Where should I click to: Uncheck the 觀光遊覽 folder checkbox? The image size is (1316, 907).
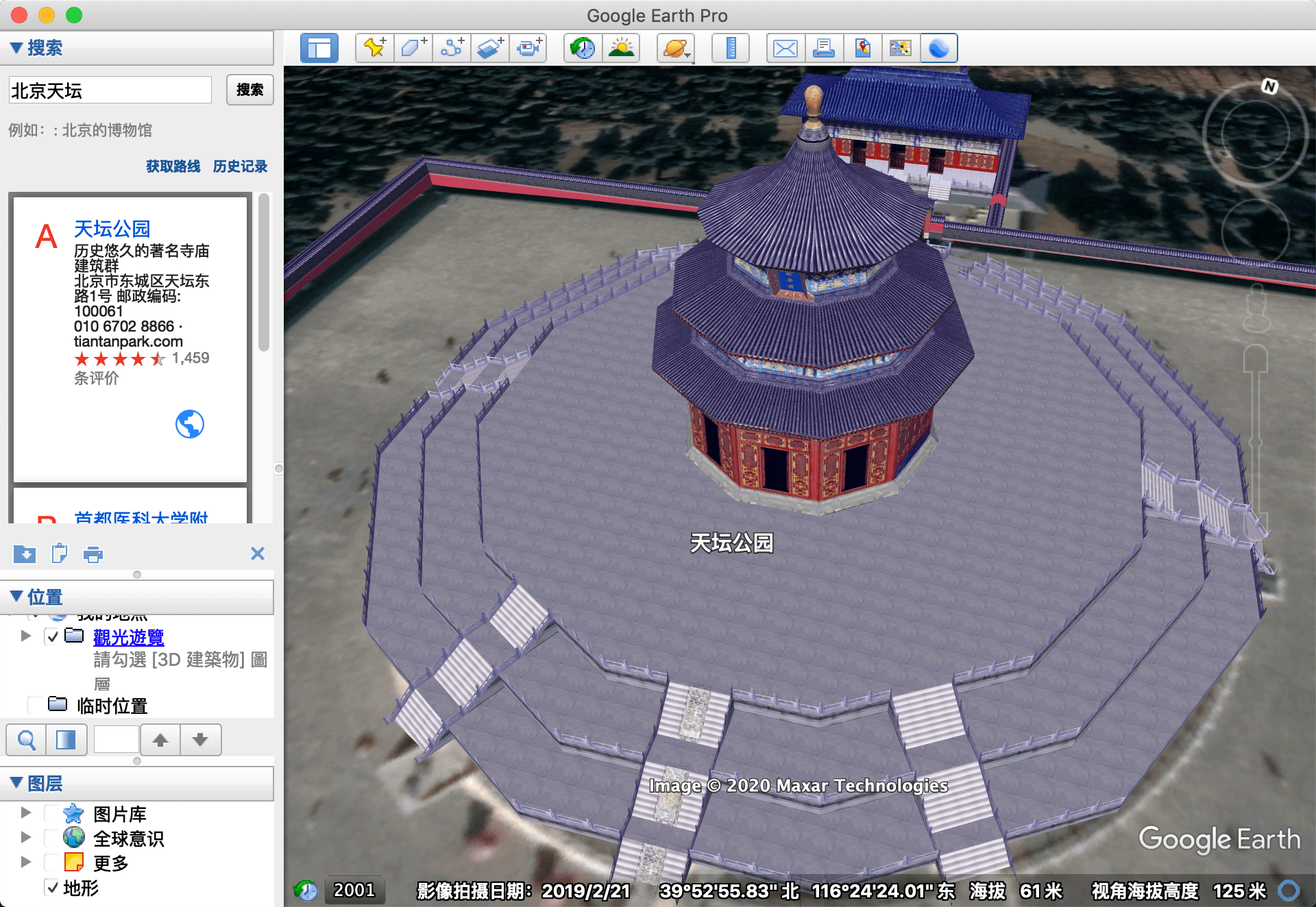tap(53, 636)
